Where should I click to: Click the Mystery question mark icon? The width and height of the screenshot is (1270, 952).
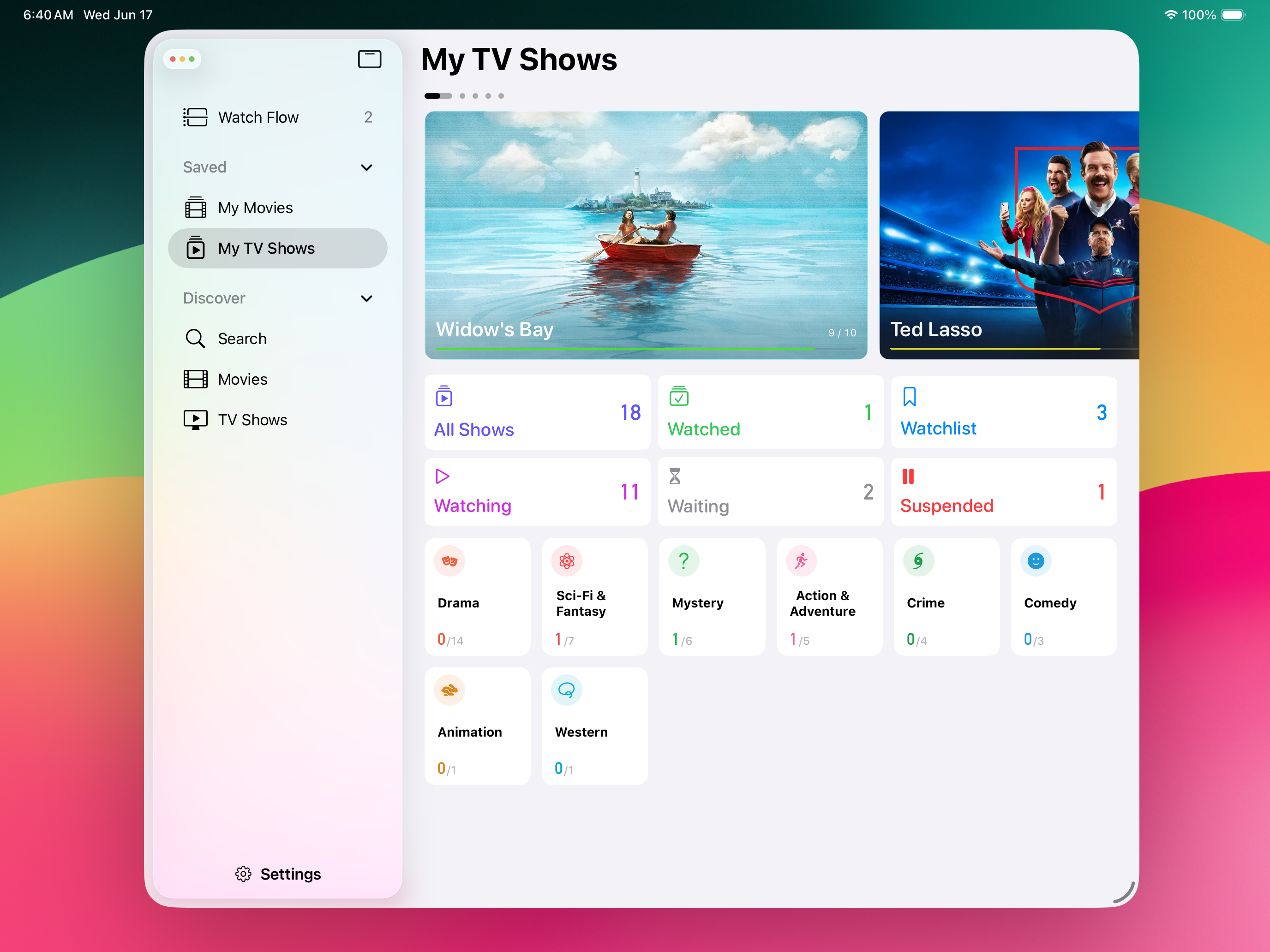coord(684,561)
